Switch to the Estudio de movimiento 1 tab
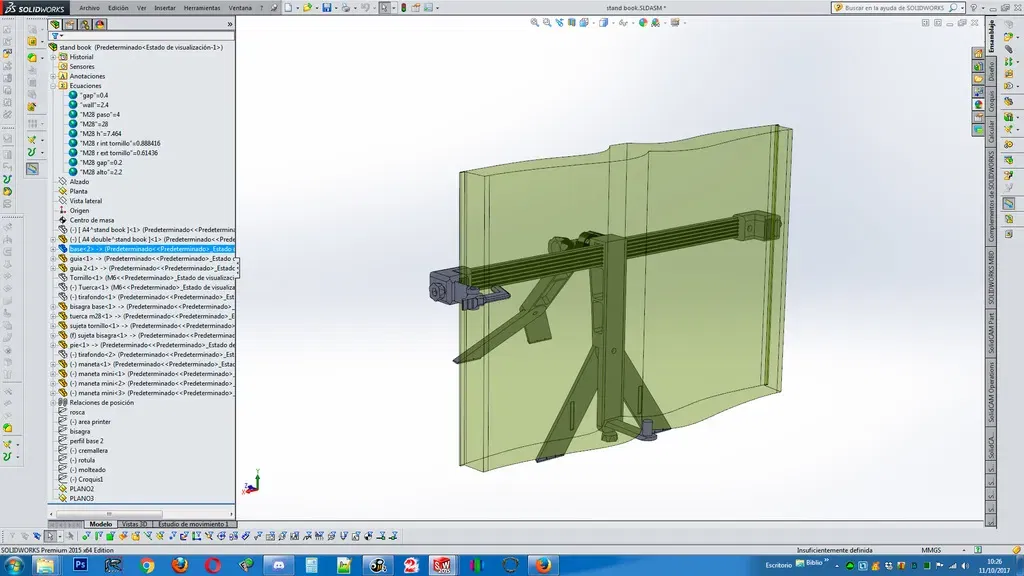 [x=194, y=524]
